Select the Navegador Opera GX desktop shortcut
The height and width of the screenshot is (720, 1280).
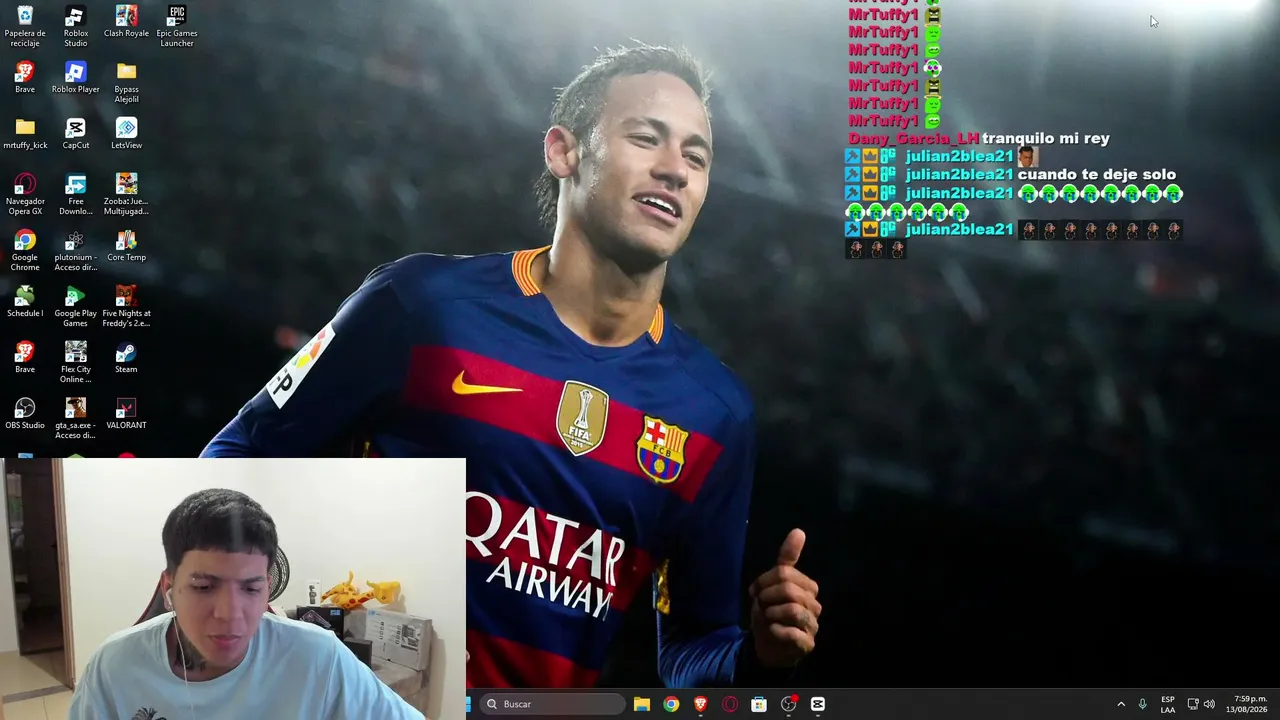click(25, 194)
